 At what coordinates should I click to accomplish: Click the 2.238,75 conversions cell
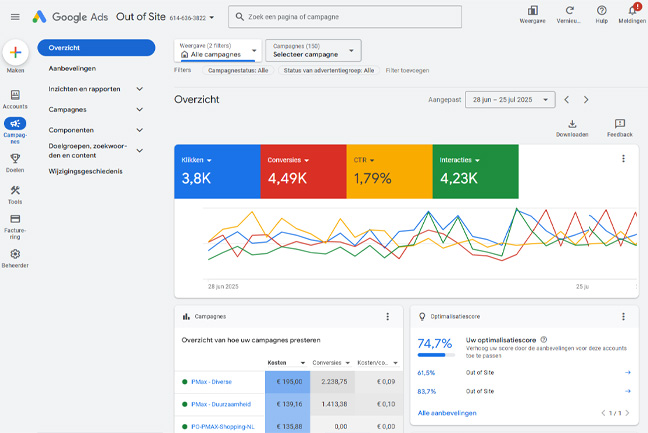pos(332,382)
